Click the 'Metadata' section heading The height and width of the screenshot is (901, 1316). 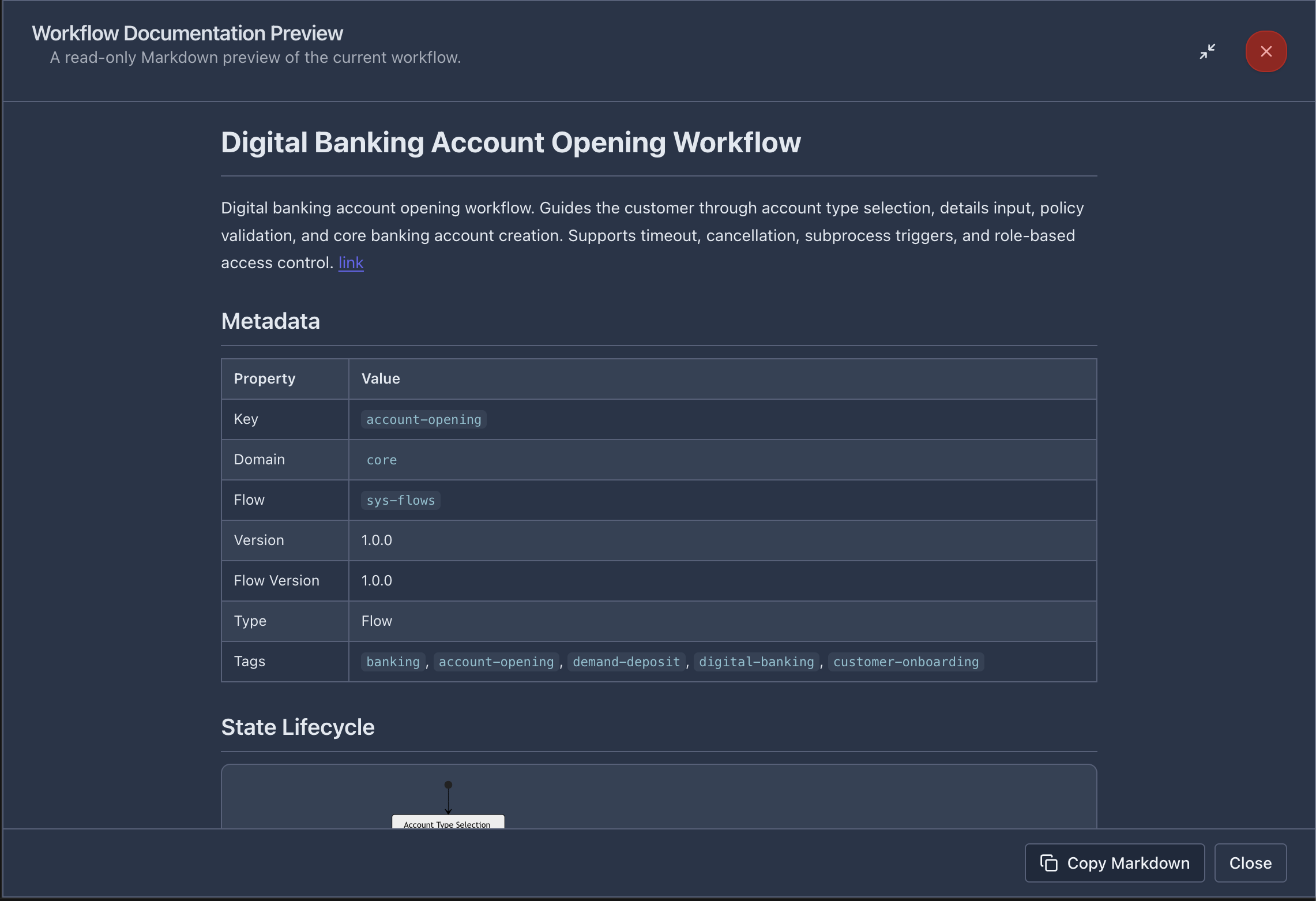point(270,321)
